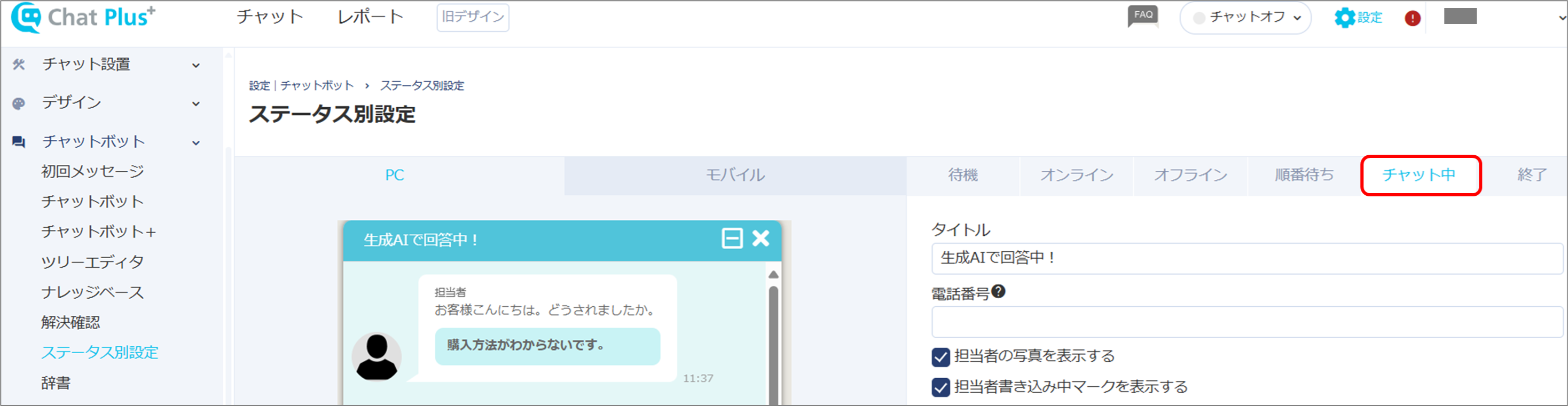Click the user name placeholder box
Screen dimensions: 1568x406
(1460, 17)
